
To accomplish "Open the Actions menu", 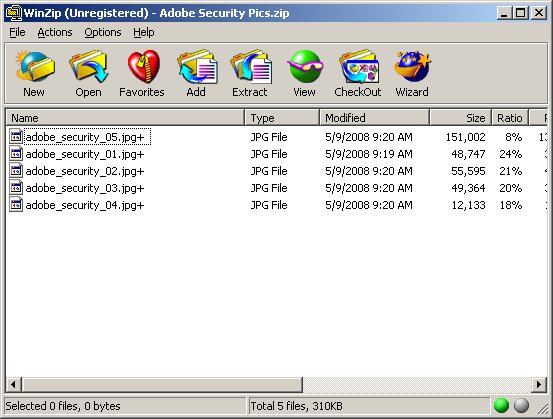I will pyautogui.click(x=55, y=32).
